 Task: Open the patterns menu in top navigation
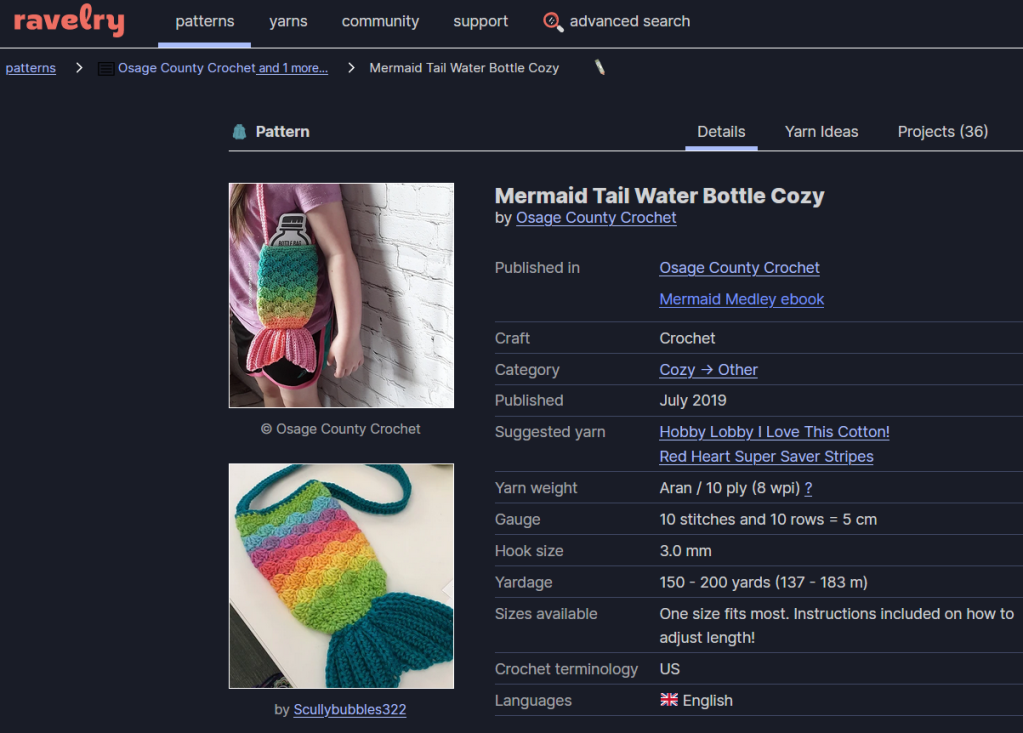point(204,21)
